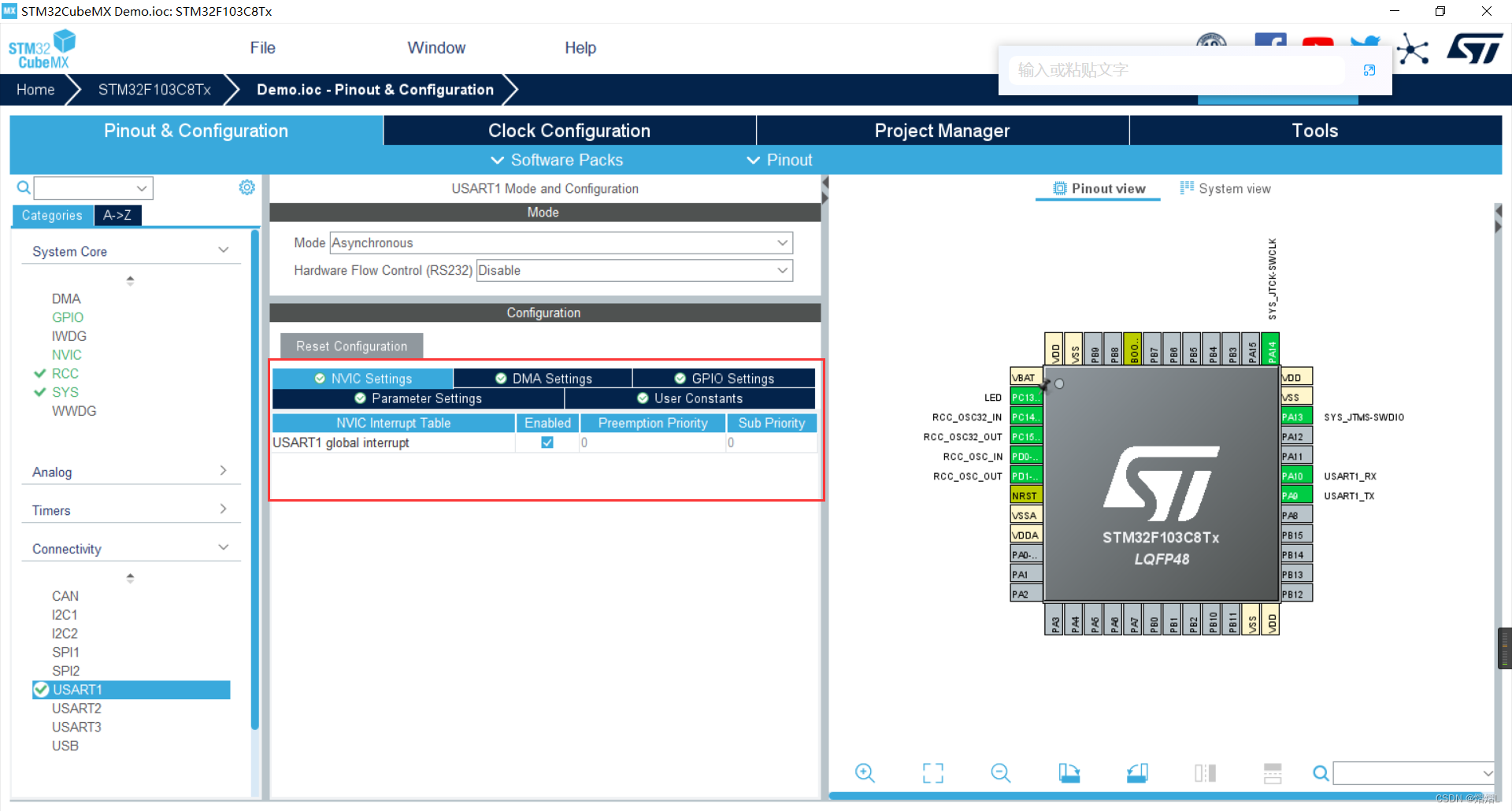
Task: Select NVIC in System Core list
Action: pos(66,355)
